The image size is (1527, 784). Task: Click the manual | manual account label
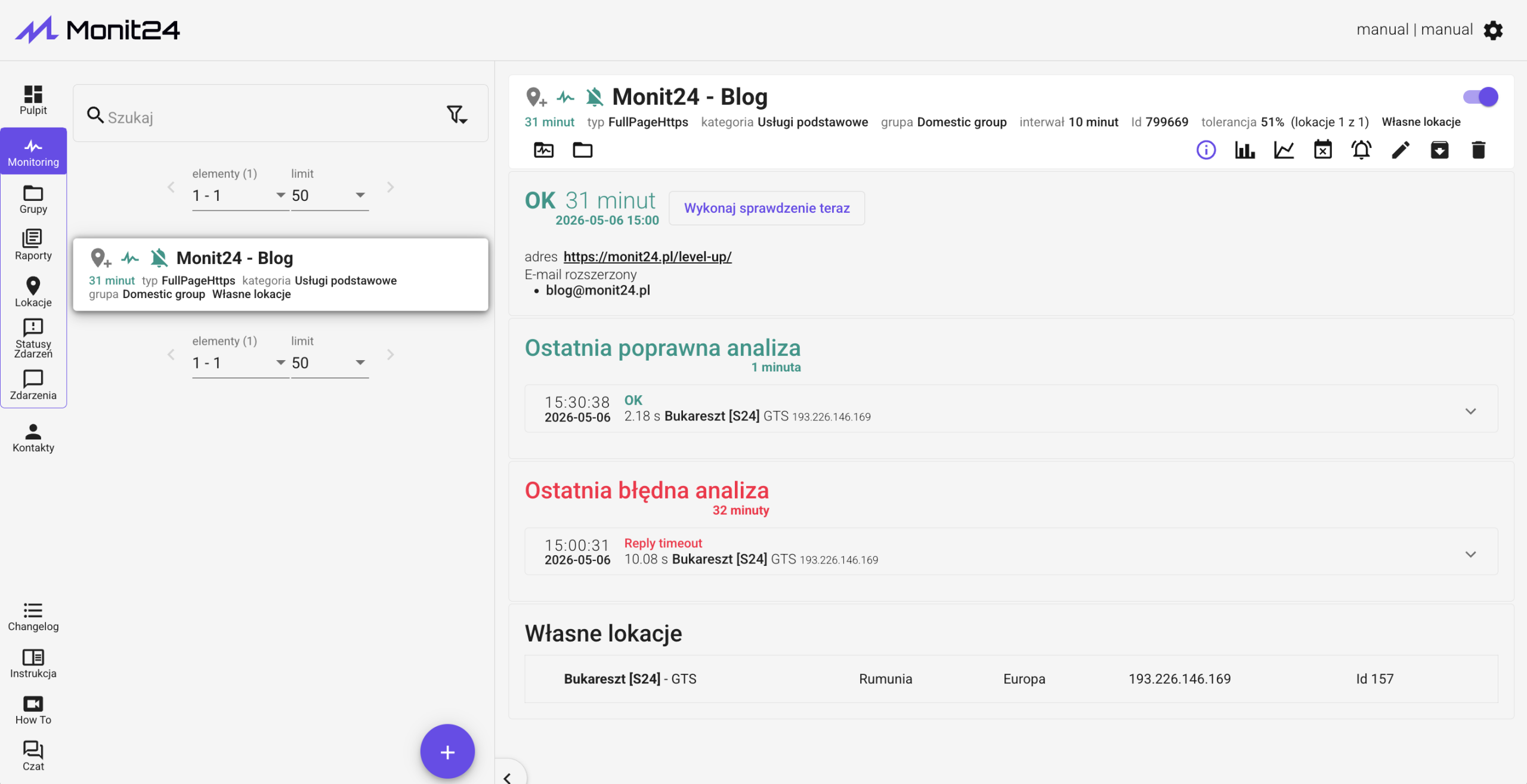[x=1414, y=29]
